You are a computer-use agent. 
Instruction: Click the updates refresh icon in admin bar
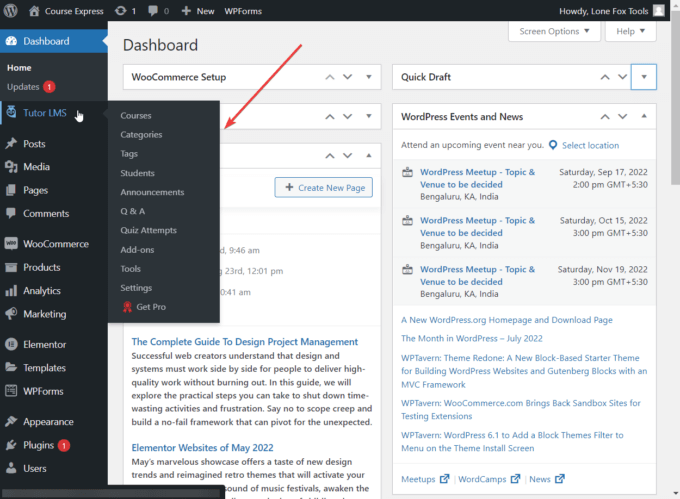121,11
